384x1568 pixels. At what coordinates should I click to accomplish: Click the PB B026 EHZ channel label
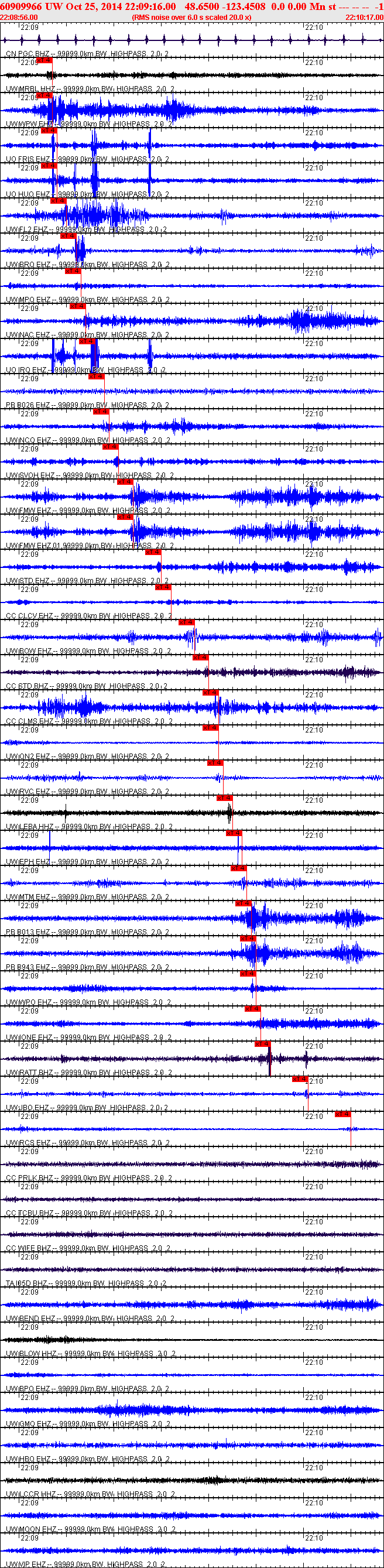pos(28,405)
